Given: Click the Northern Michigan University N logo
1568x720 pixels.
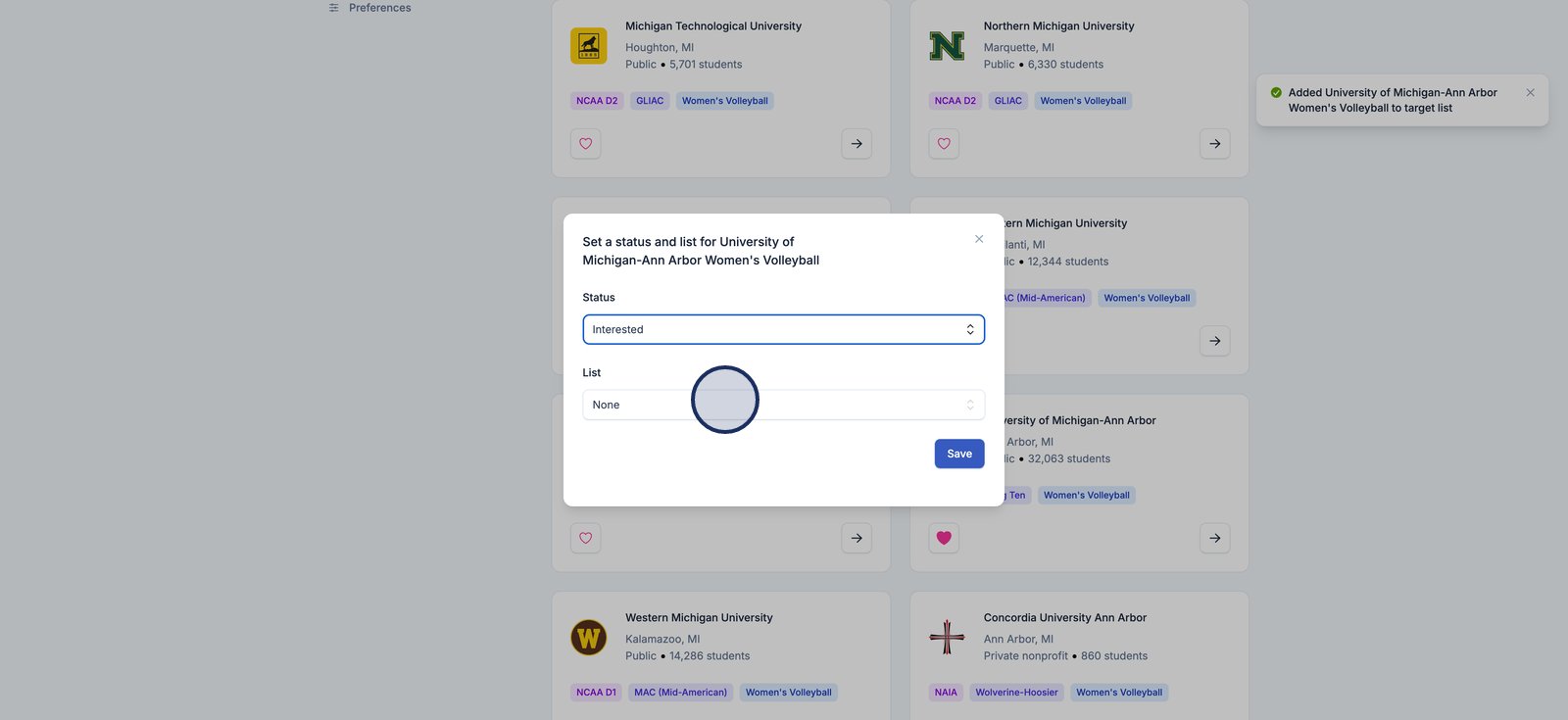Looking at the screenshot, I should (x=947, y=46).
